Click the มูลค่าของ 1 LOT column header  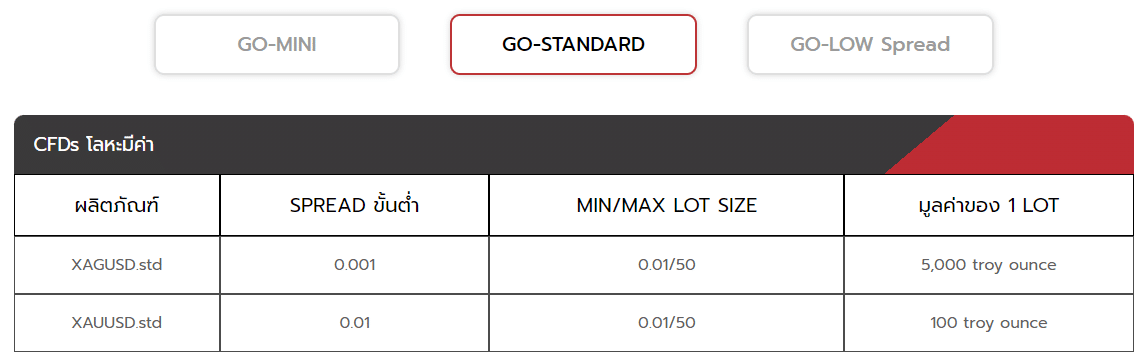click(x=988, y=205)
